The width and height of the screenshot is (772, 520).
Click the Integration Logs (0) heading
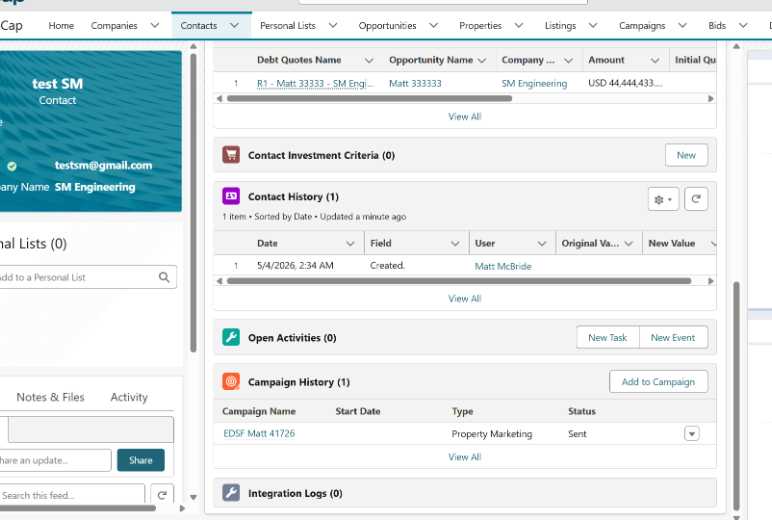coord(295,493)
